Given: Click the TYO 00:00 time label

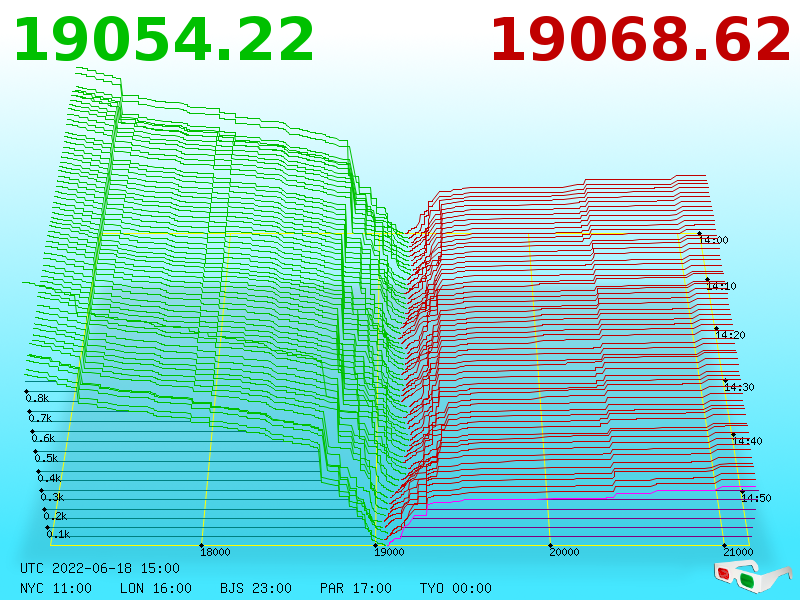Looking at the screenshot, I should (x=456, y=588).
